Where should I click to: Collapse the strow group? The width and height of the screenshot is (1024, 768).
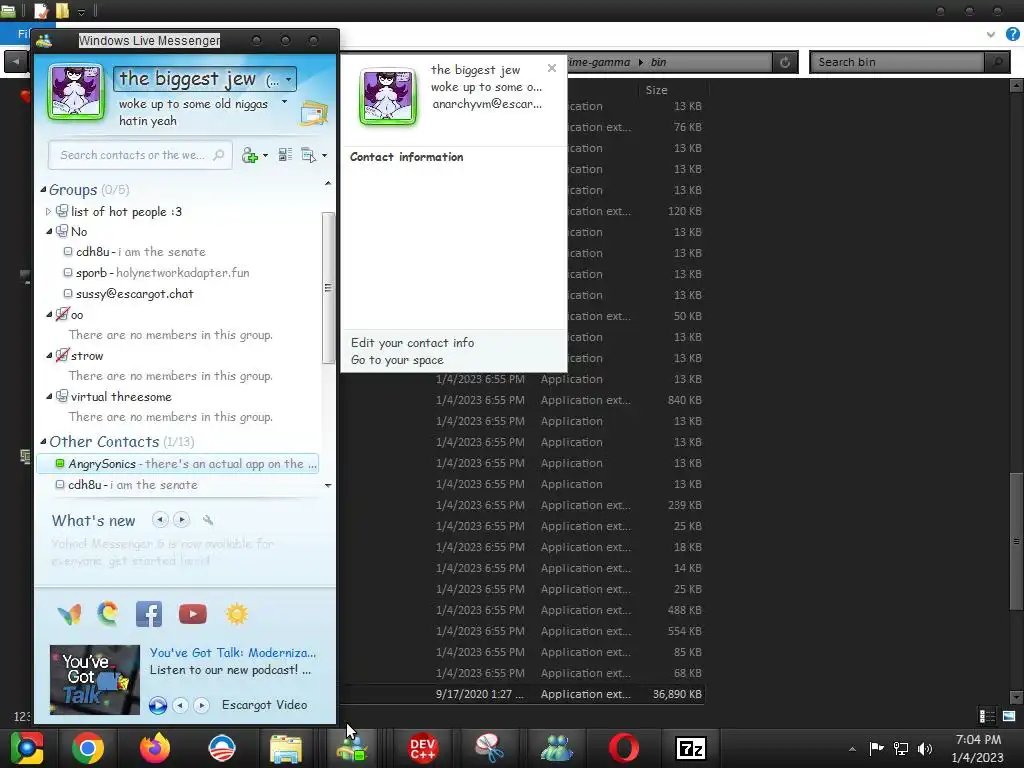tap(49, 356)
